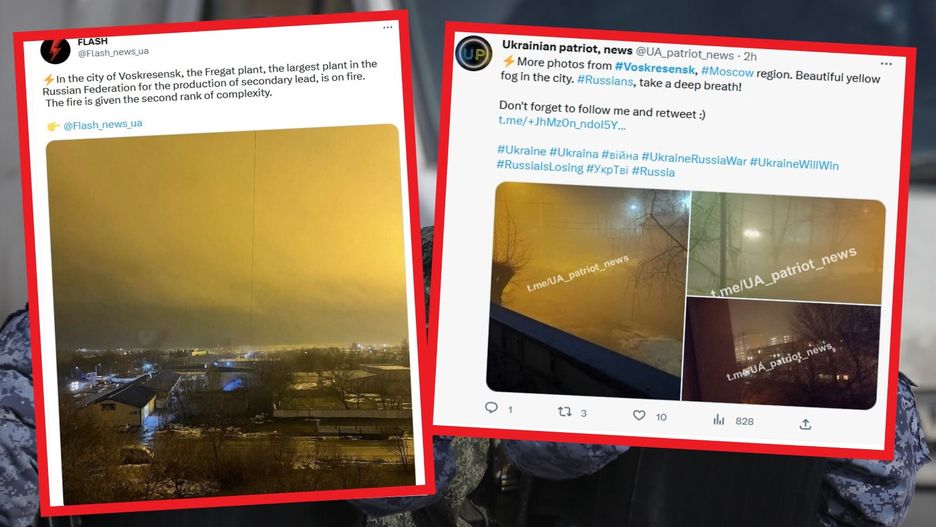Click the @Flash_news_ua mention link
Image resolution: width=936 pixels, height=527 pixels.
(x=103, y=124)
